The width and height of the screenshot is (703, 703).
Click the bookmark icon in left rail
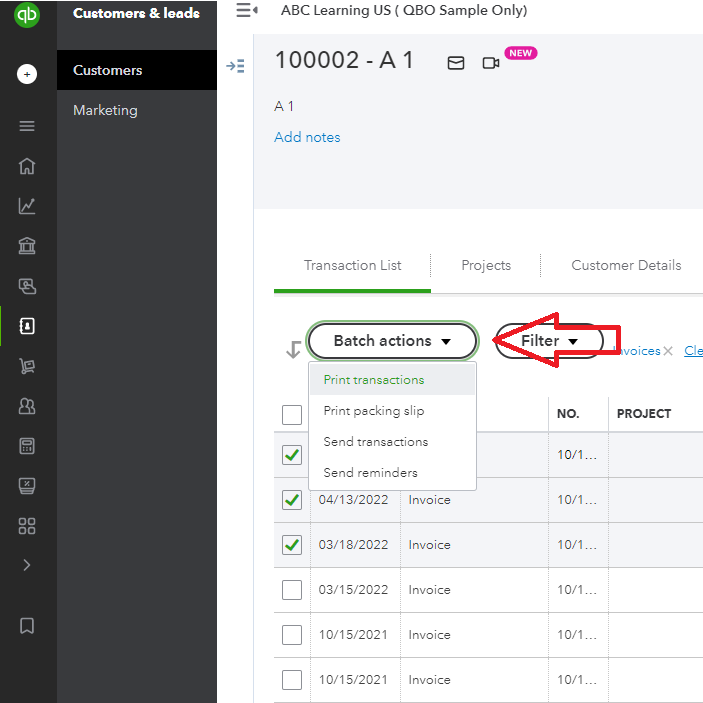coord(27,625)
